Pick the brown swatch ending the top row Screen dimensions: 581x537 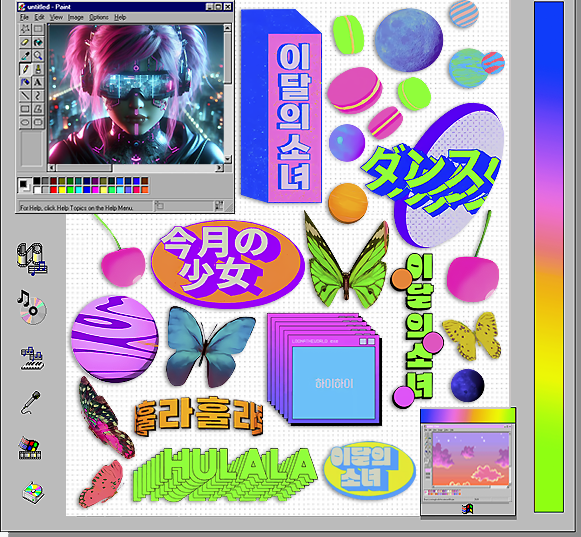click(x=145, y=180)
